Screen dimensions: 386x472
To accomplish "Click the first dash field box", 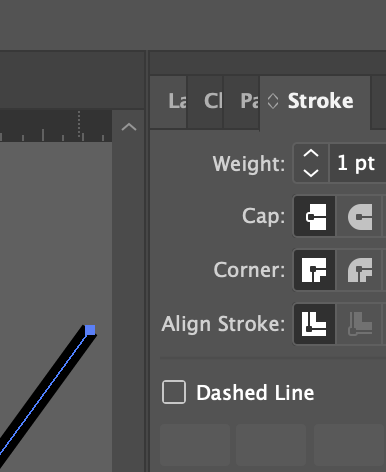I will click(x=195, y=445).
